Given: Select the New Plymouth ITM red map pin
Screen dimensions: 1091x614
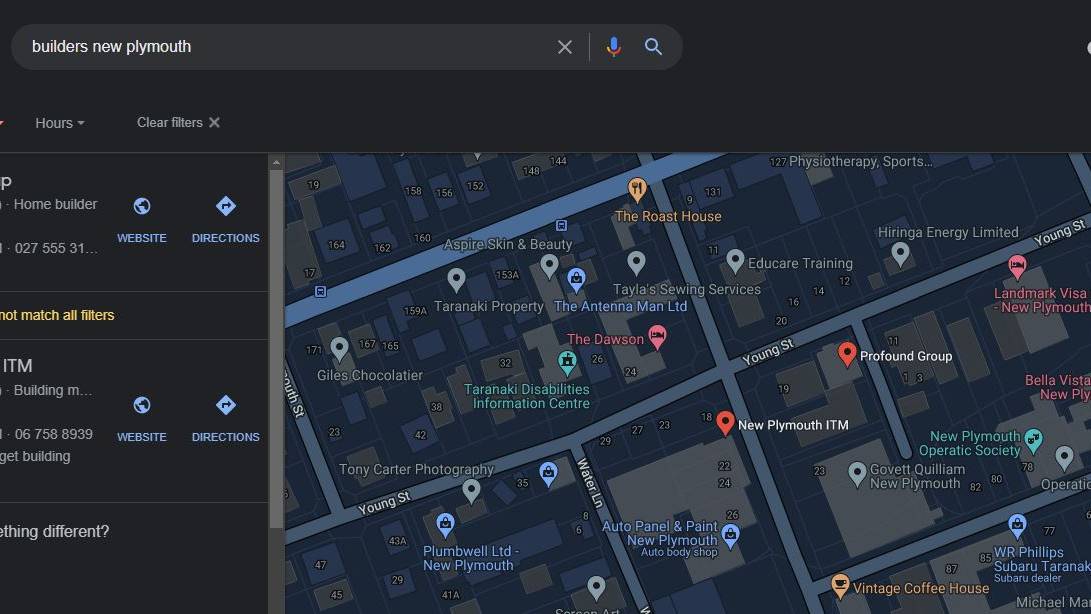Looking at the screenshot, I should 725,423.
